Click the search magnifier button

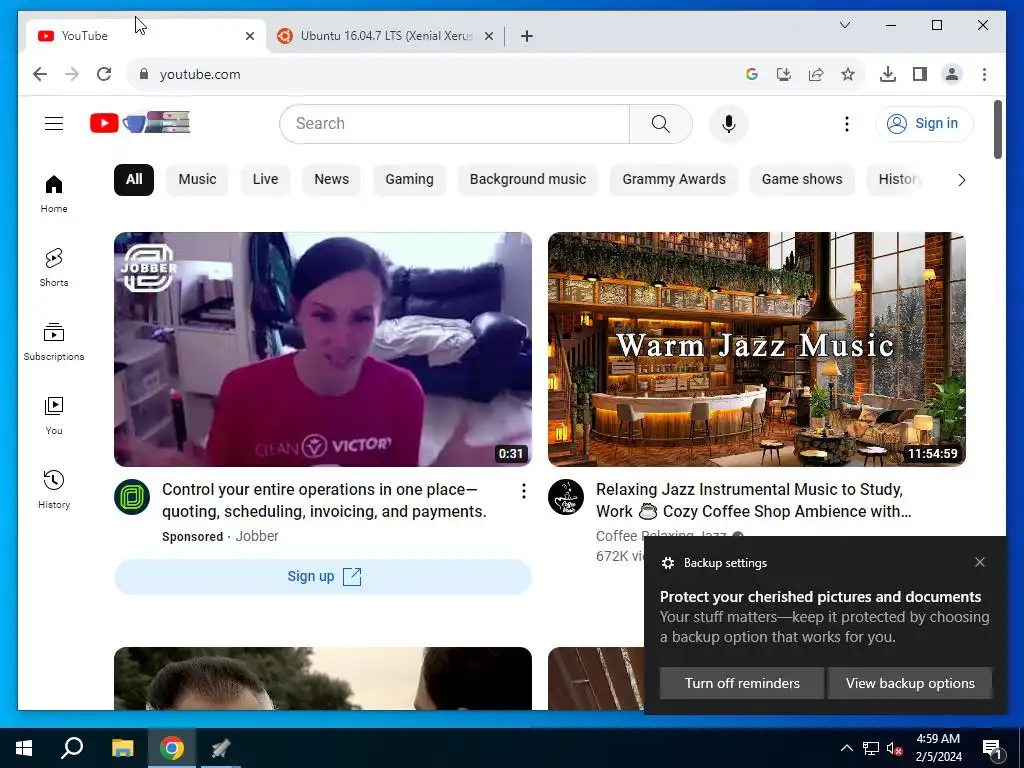pyautogui.click(x=660, y=123)
